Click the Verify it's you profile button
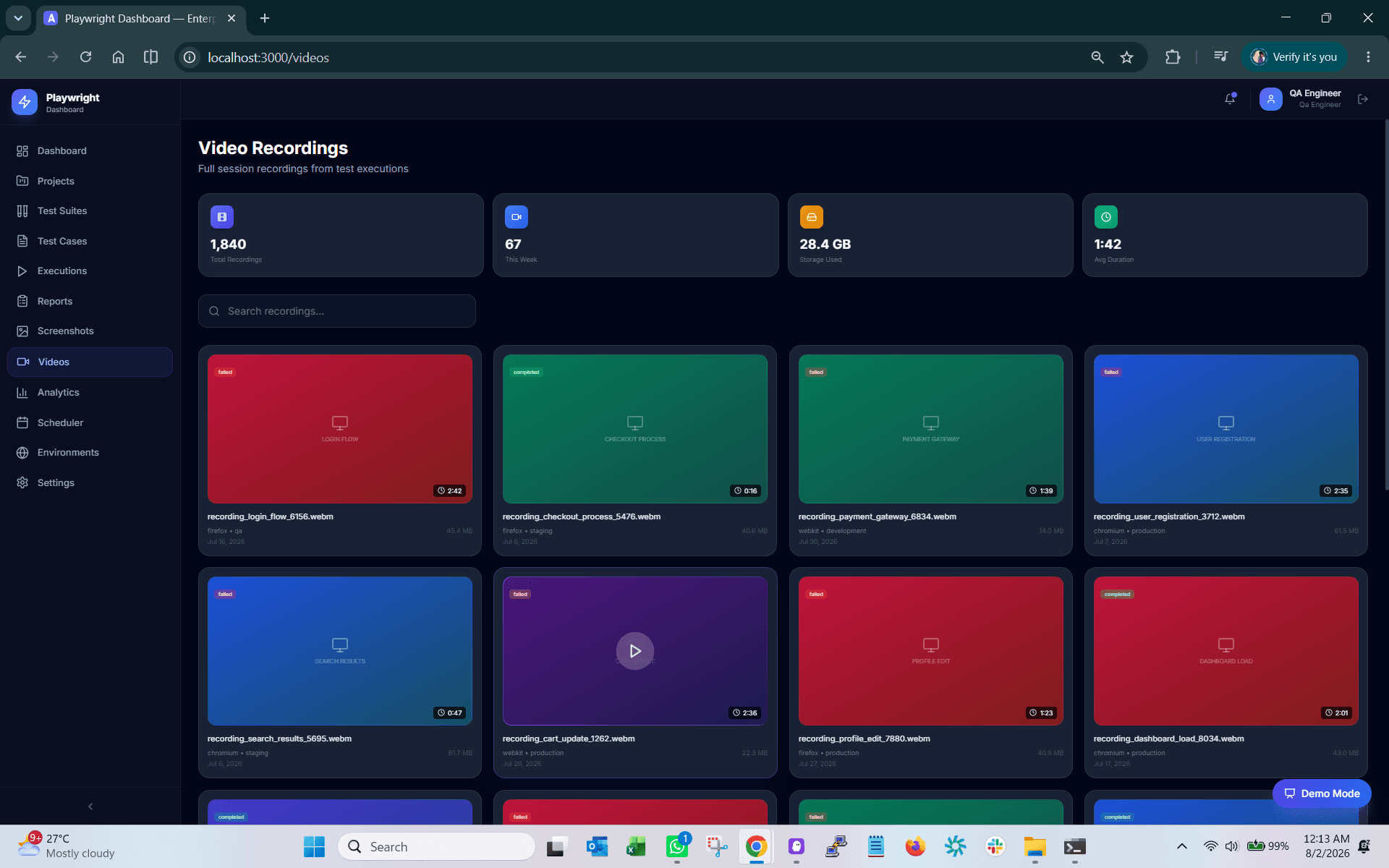Image resolution: width=1389 pixels, height=868 pixels. tap(1294, 57)
